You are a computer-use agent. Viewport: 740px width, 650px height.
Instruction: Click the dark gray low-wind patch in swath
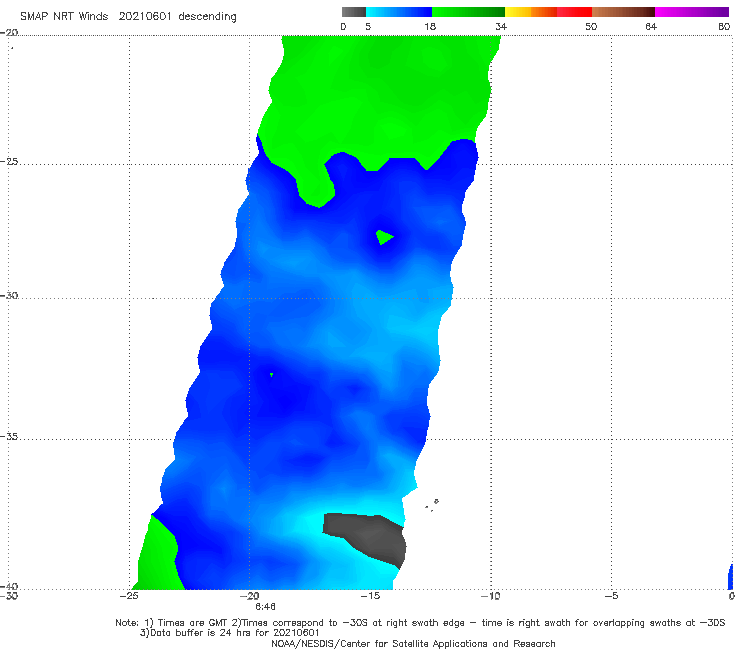tap(370, 537)
